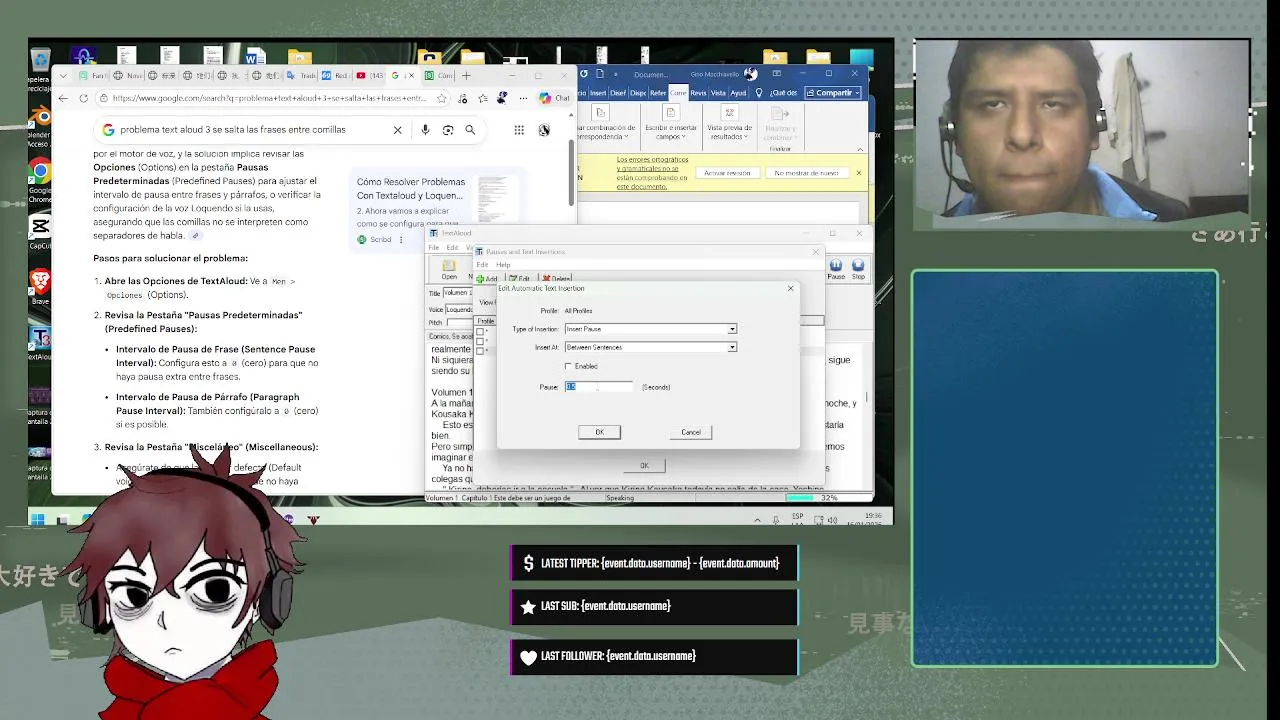Open Blender desktop shortcut
The height and width of the screenshot is (720, 1280).
click(x=40, y=118)
